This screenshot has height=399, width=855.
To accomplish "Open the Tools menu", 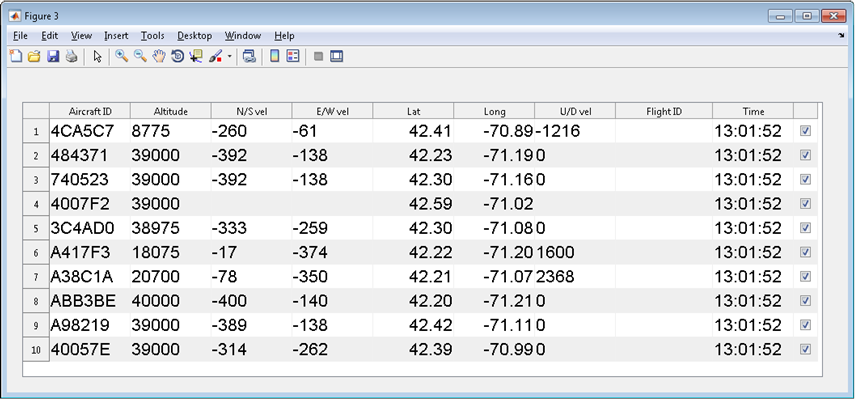I will (152, 36).
